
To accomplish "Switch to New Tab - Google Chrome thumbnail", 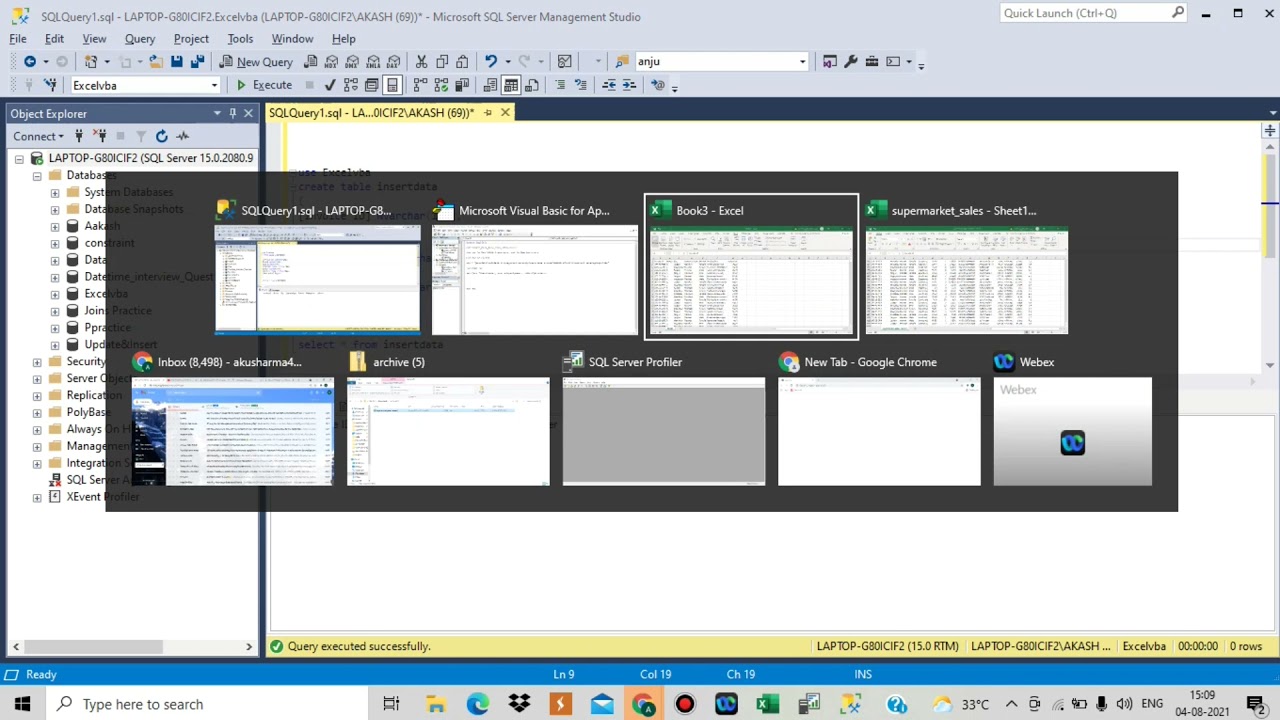I will pos(879,418).
